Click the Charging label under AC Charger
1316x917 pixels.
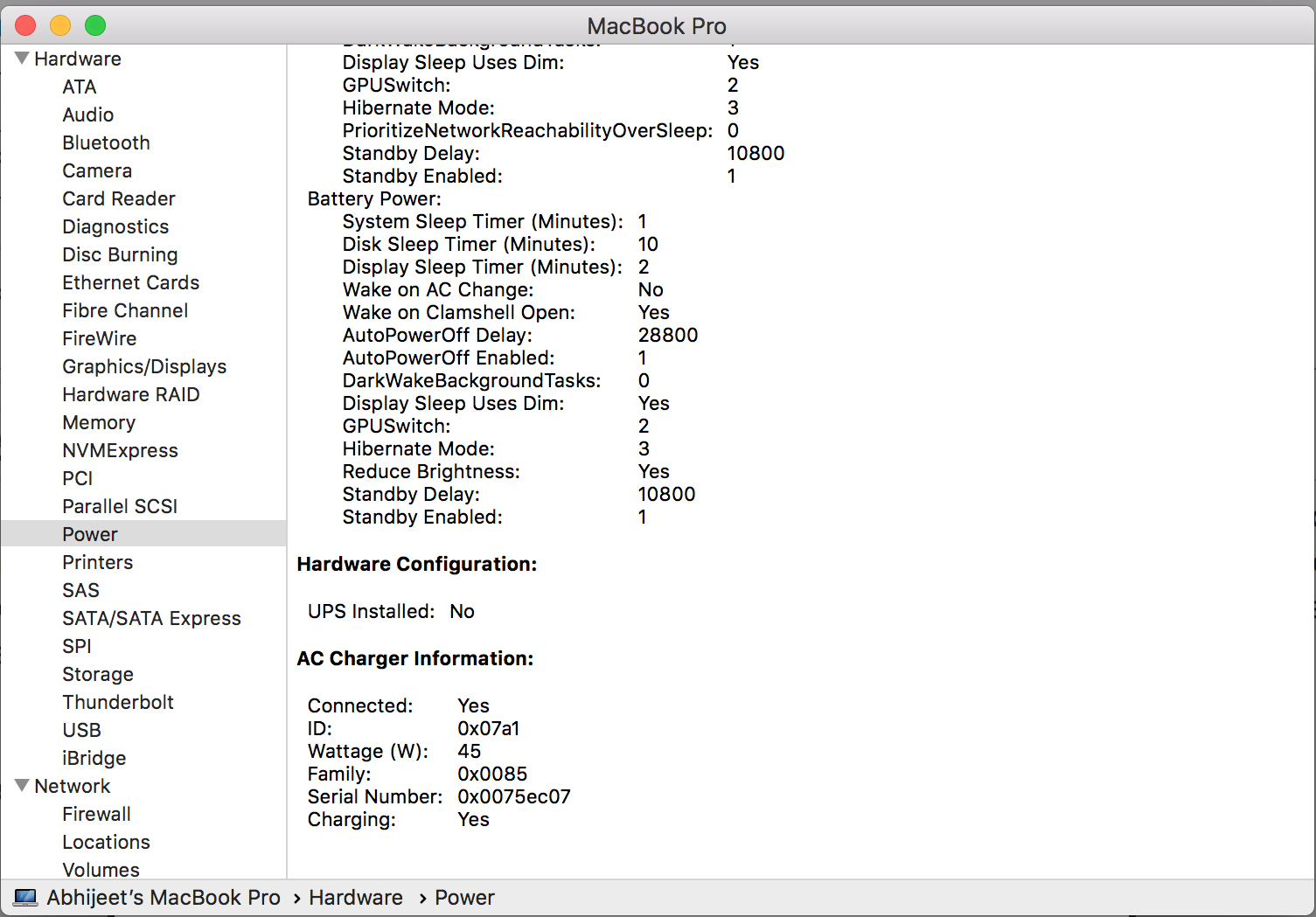[x=352, y=819]
